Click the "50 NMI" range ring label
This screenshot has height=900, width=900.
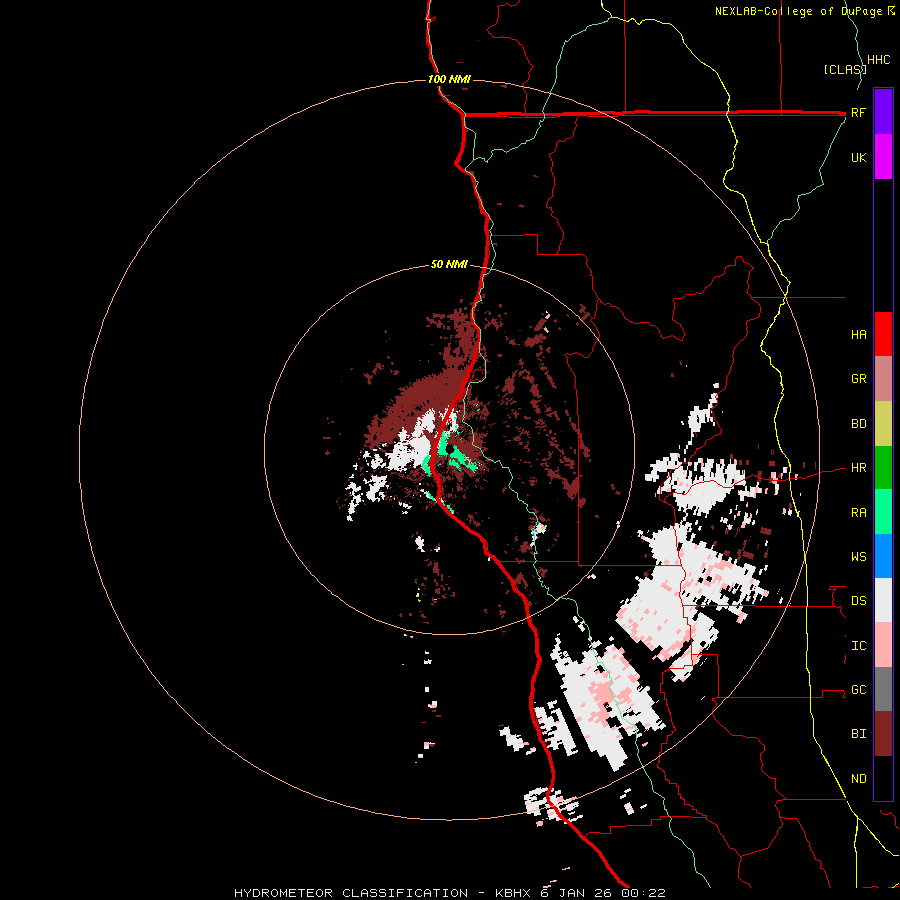pyautogui.click(x=449, y=264)
